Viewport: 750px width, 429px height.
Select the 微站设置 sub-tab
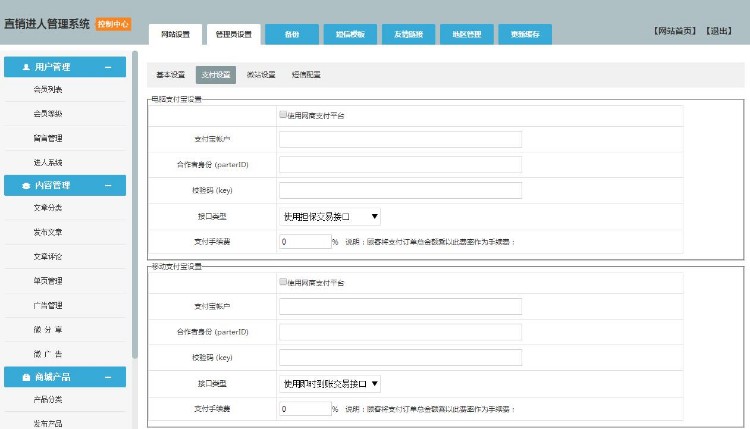click(x=261, y=75)
